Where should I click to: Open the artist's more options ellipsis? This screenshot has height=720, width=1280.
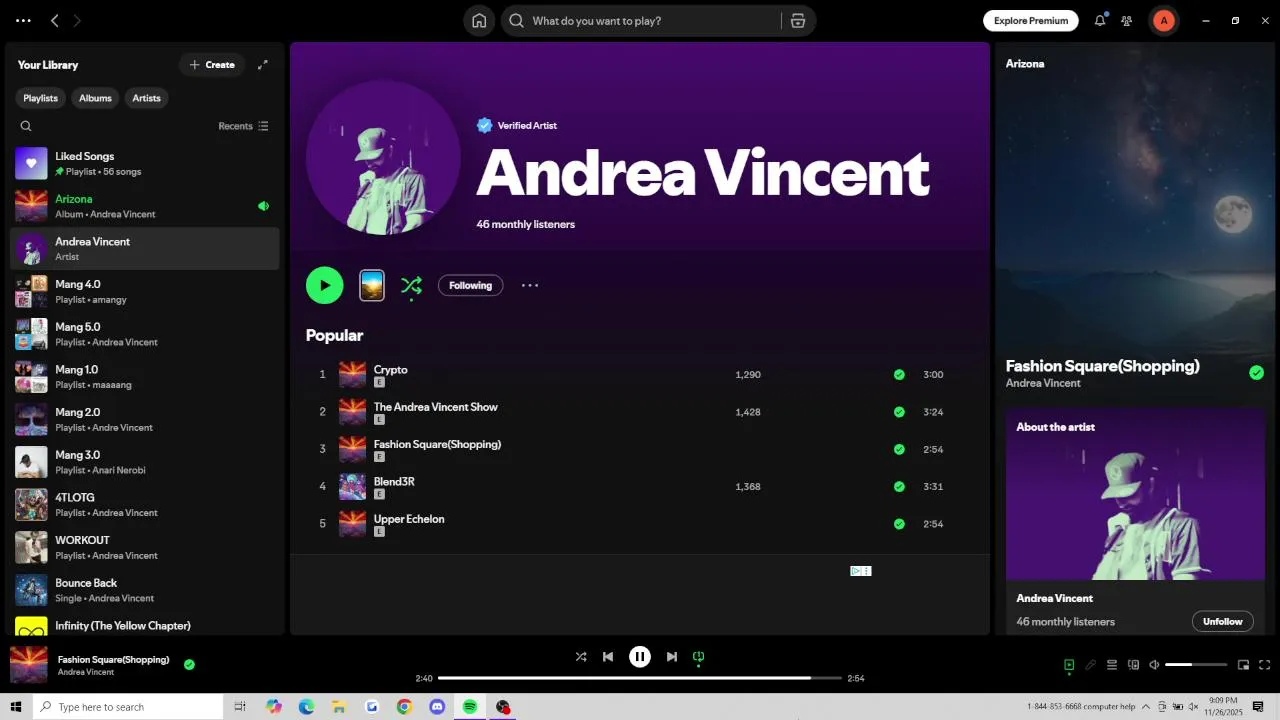click(530, 285)
